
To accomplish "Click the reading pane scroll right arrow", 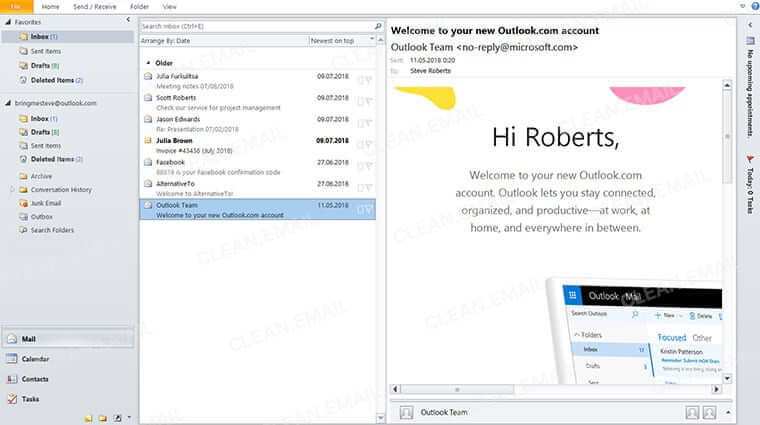I will click(716, 389).
